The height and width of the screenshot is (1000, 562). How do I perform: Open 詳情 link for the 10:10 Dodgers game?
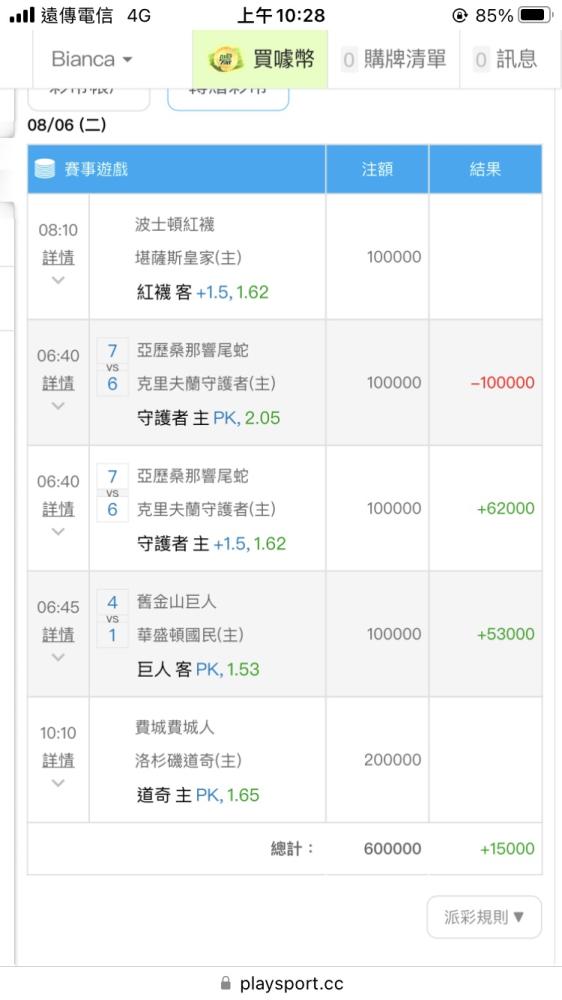coord(58,760)
